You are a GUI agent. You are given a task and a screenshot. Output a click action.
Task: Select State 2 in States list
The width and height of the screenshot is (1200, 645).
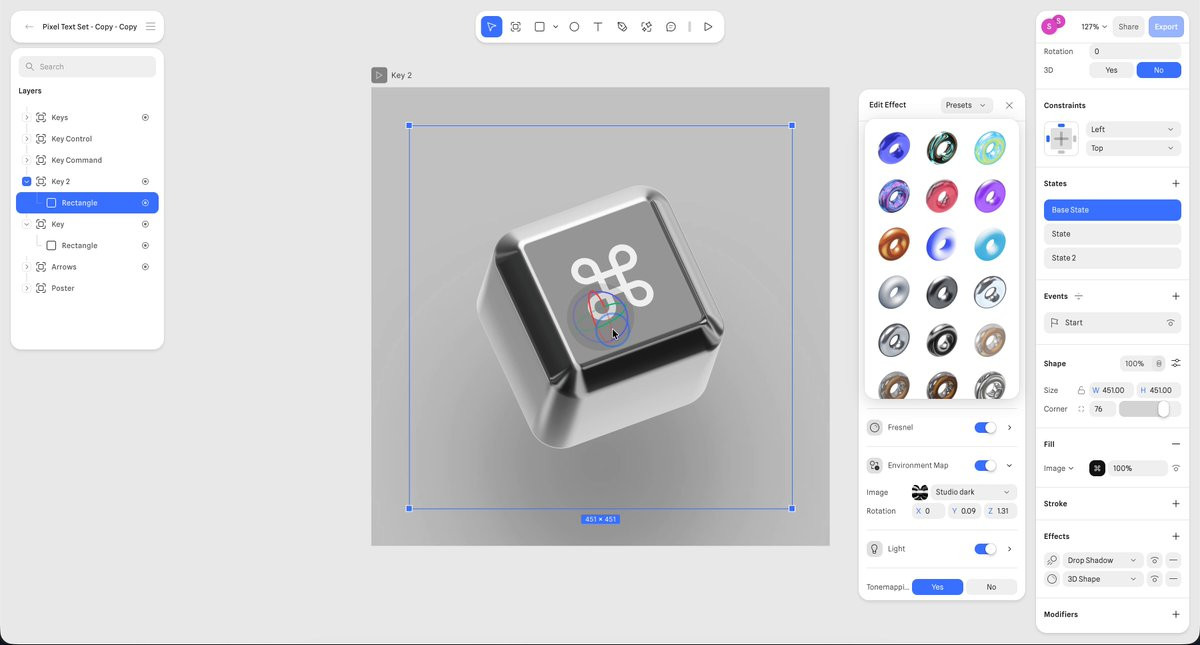coord(1112,258)
